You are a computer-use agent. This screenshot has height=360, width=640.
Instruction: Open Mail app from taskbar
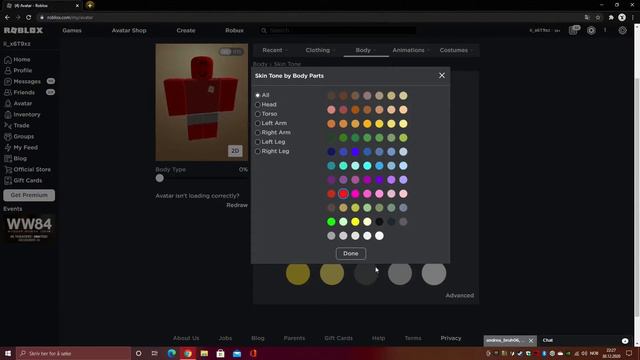tap(237, 353)
